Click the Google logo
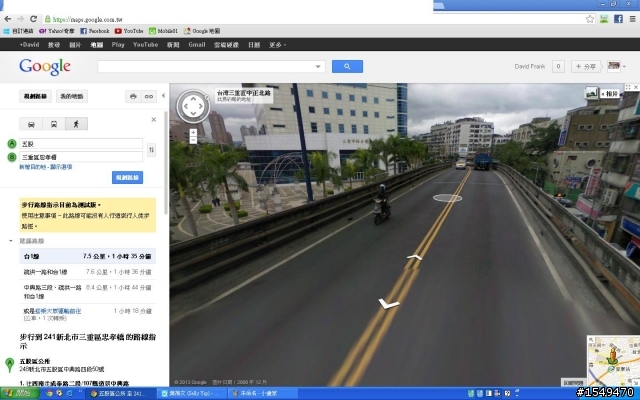The width and height of the screenshot is (640, 400). 45,67
